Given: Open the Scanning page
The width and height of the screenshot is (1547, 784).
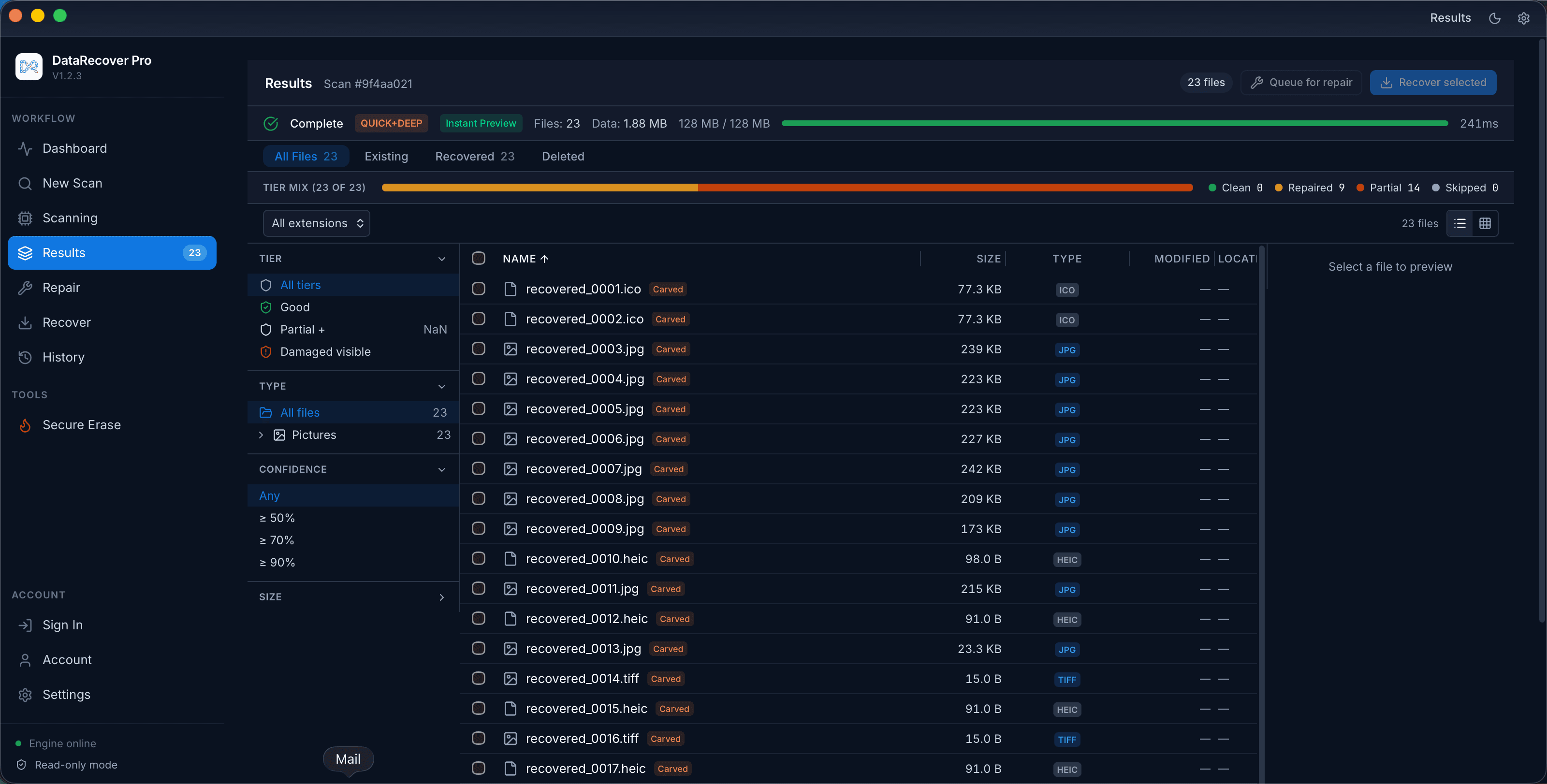Looking at the screenshot, I should click(112, 218).
